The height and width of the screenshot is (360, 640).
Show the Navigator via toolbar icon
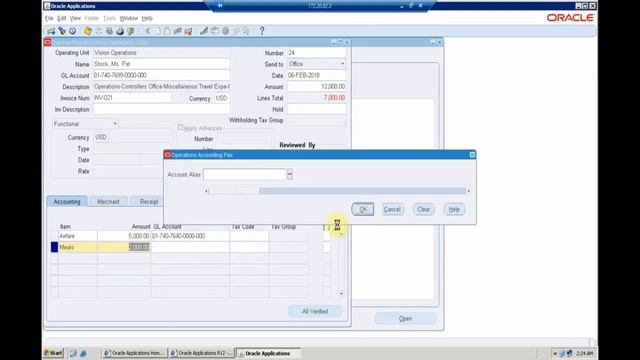72,31
